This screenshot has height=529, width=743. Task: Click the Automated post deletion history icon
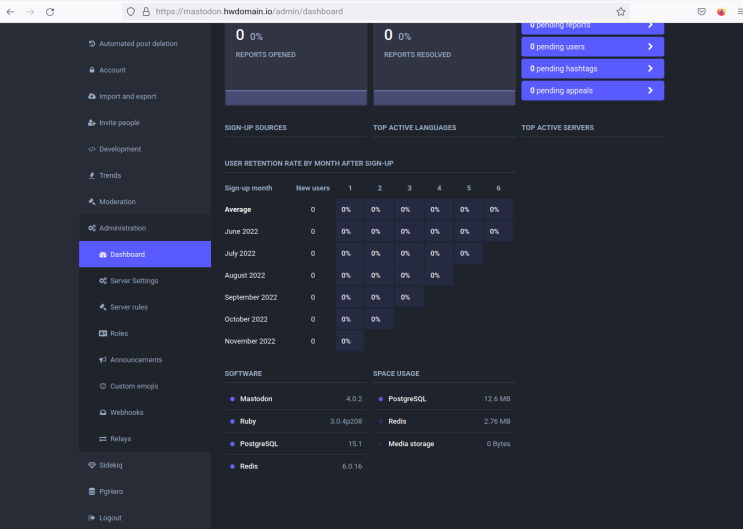pos(92,44)
